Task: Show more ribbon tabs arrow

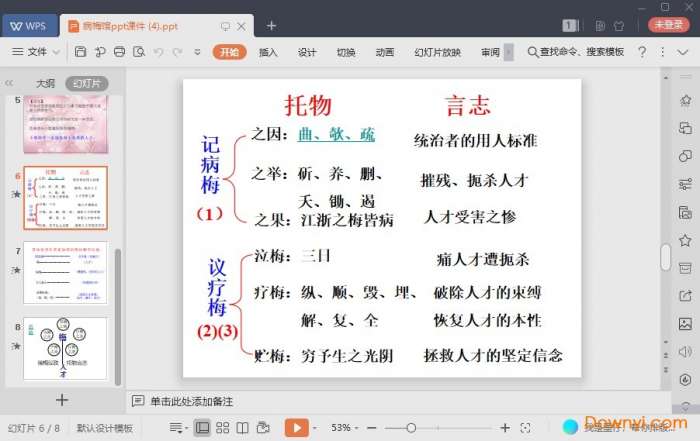Action: pyautogui.click(x=508, y=52)
